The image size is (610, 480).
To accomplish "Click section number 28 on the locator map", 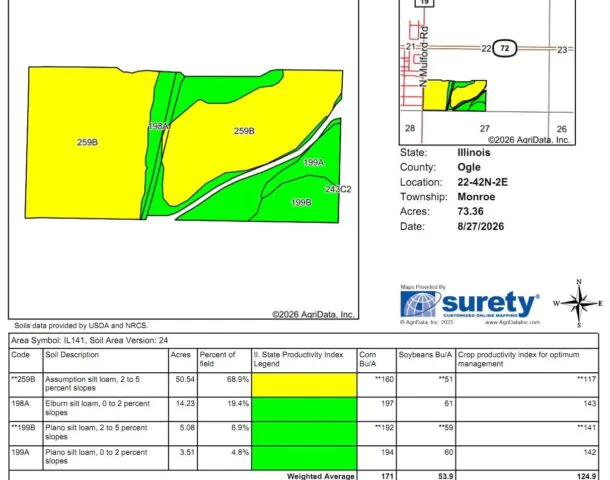I will [410, 128].
